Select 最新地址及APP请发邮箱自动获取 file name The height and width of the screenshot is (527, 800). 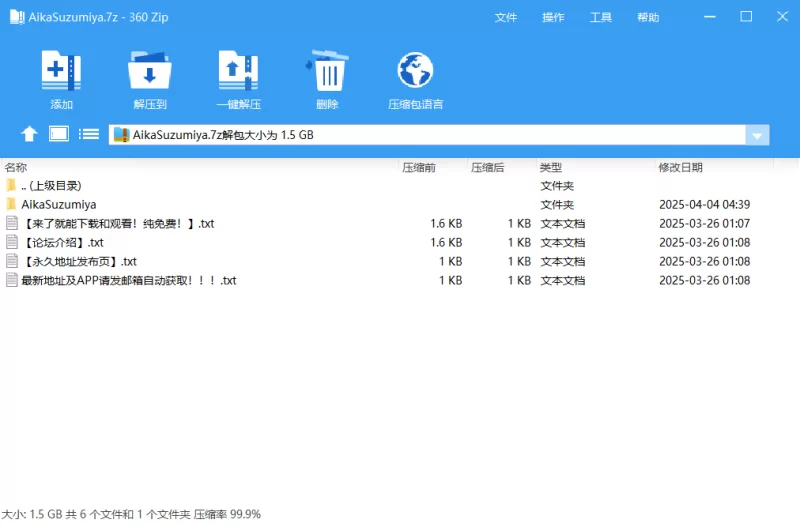point(129,280)
